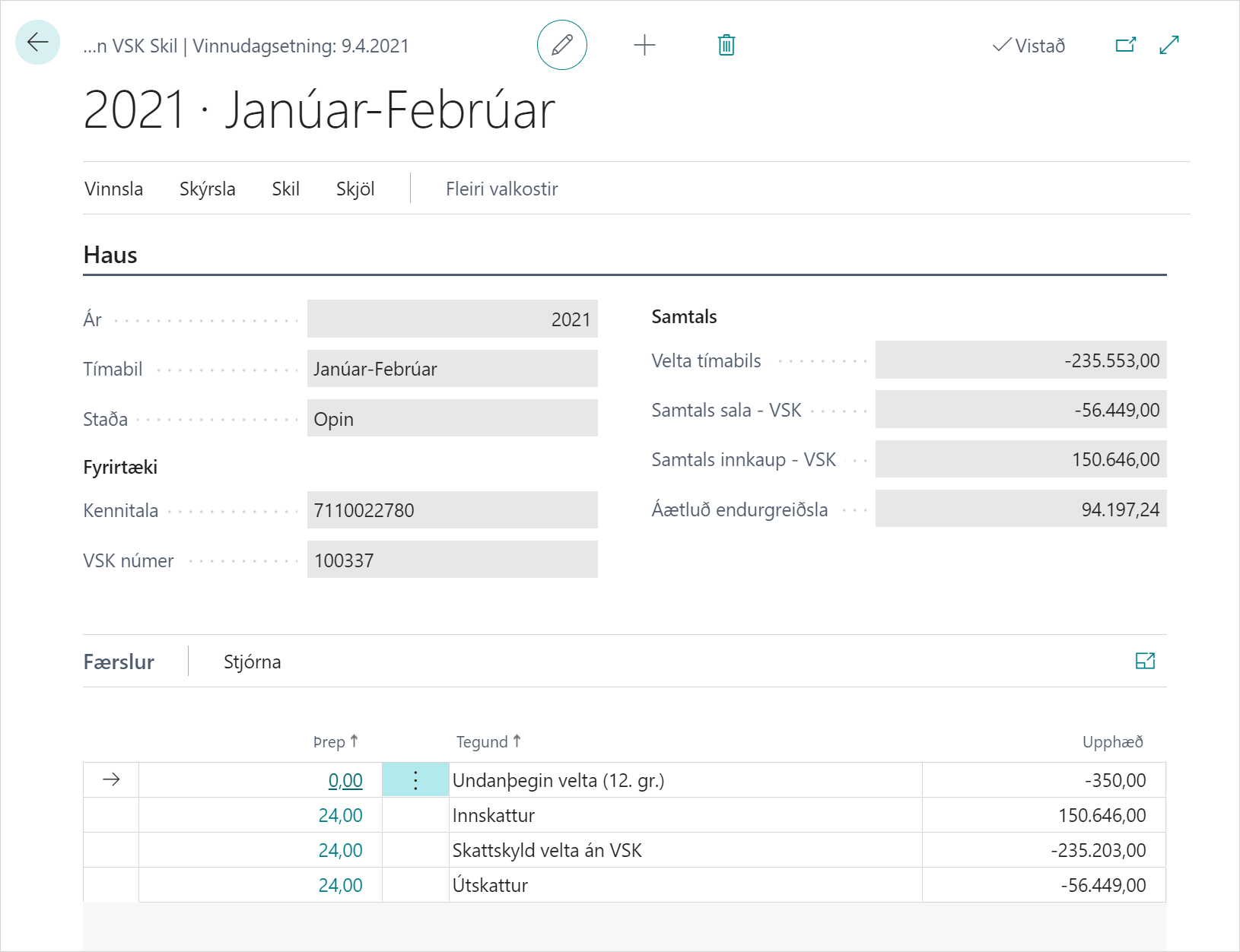The image size is (1240, 952).
Task: Expand page with the diagonal arrows icon
Action: click(1168, 45)
